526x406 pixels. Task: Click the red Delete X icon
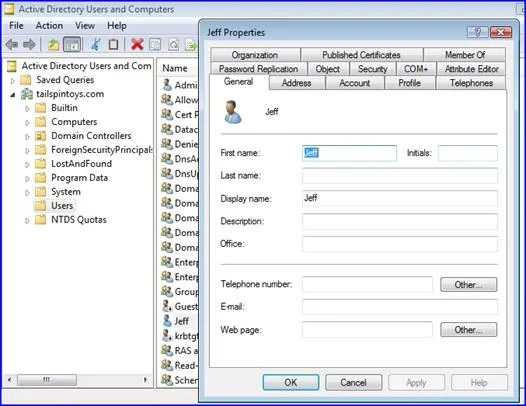[137, 44]
